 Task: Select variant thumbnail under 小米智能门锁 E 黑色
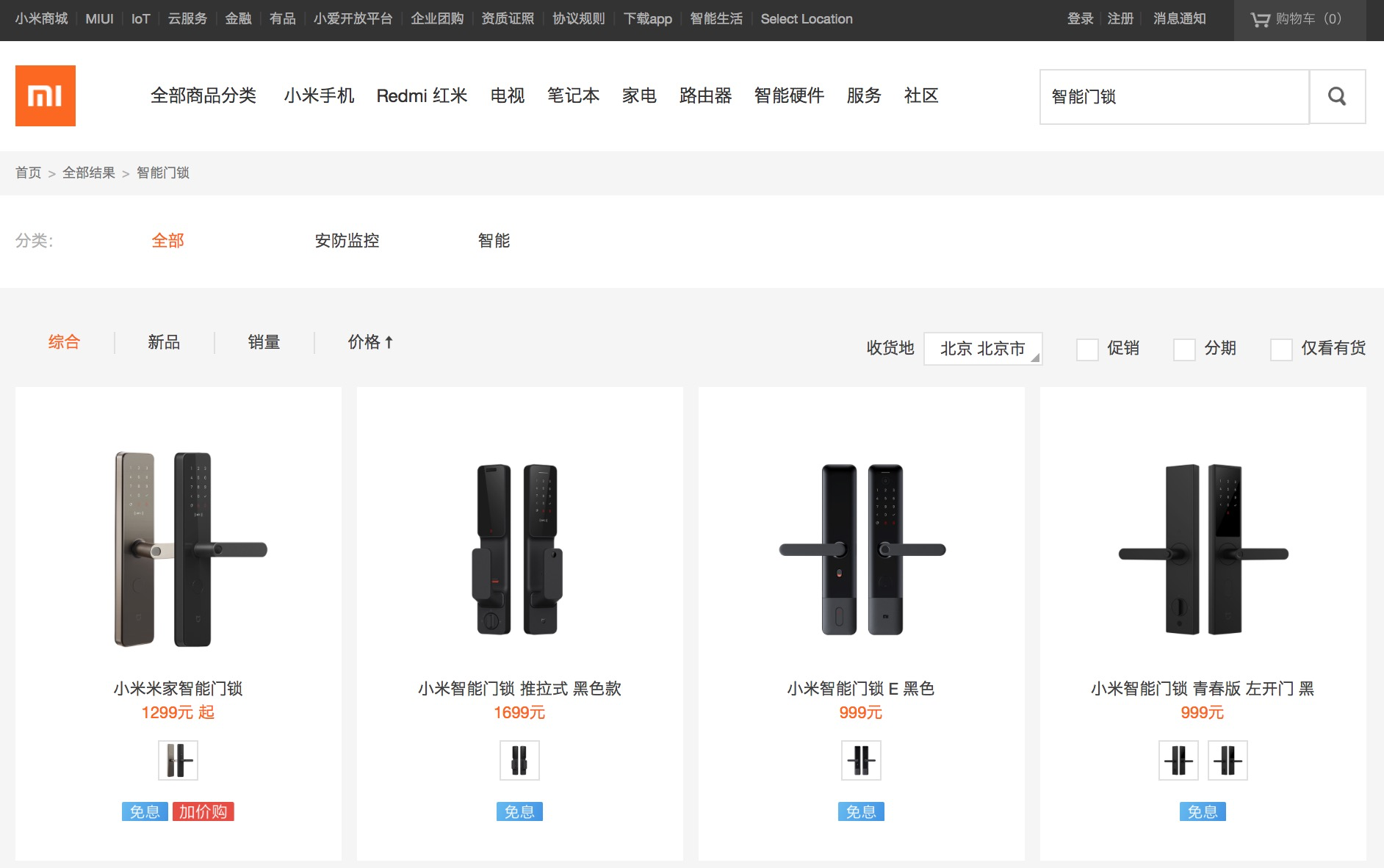click(861, 760)
